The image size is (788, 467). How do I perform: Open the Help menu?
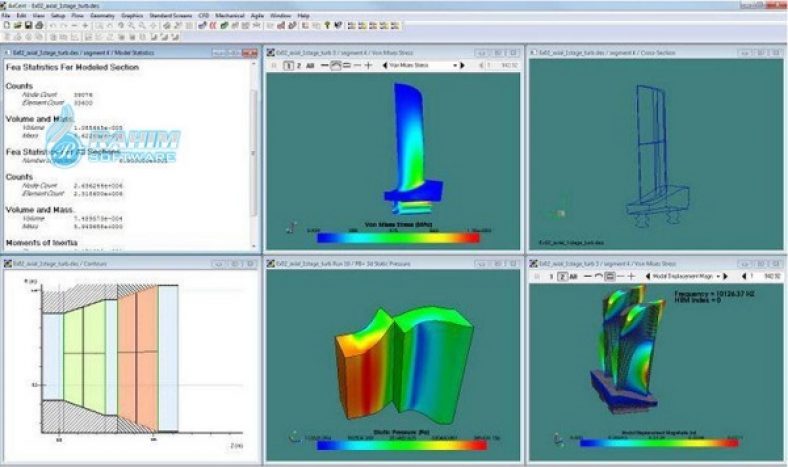coord(303,16)
